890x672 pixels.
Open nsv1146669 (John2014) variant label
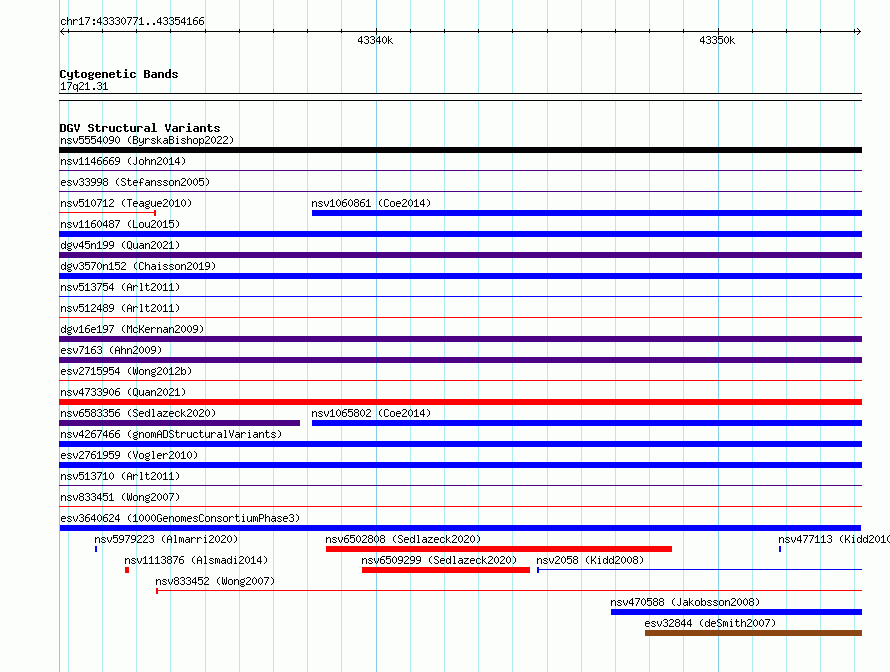pyautogui.click(x=123, y=161)
